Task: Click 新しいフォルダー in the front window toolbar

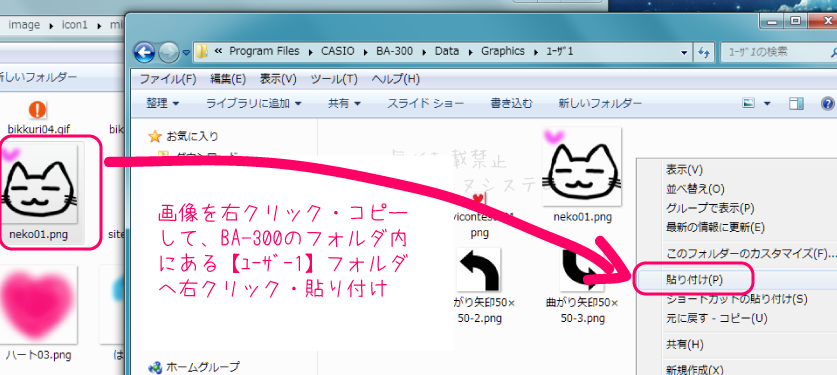Action: click(x=600, y=103)
